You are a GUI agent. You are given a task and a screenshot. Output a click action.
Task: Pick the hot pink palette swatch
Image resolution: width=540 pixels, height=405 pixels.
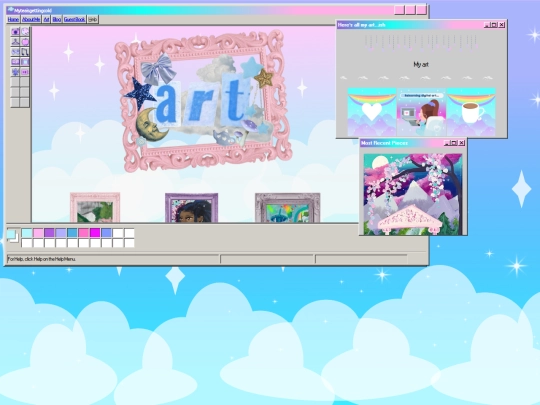coord(84,233)
